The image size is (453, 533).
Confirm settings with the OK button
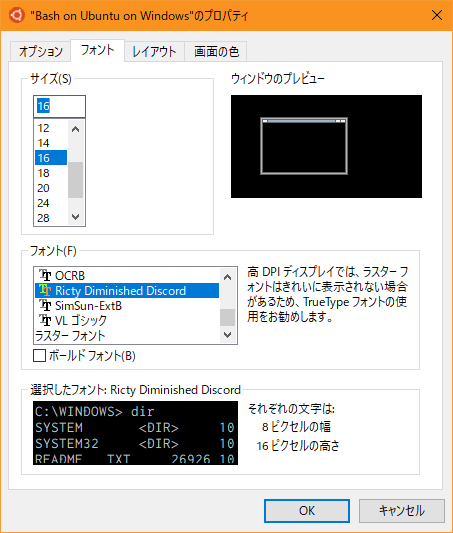[307, 511]
